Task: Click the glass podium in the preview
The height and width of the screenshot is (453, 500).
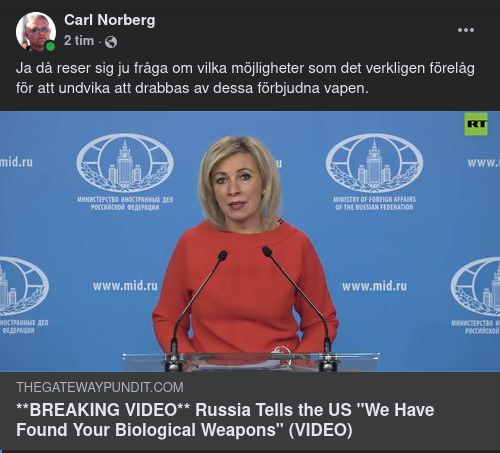Action: point(251,362)
